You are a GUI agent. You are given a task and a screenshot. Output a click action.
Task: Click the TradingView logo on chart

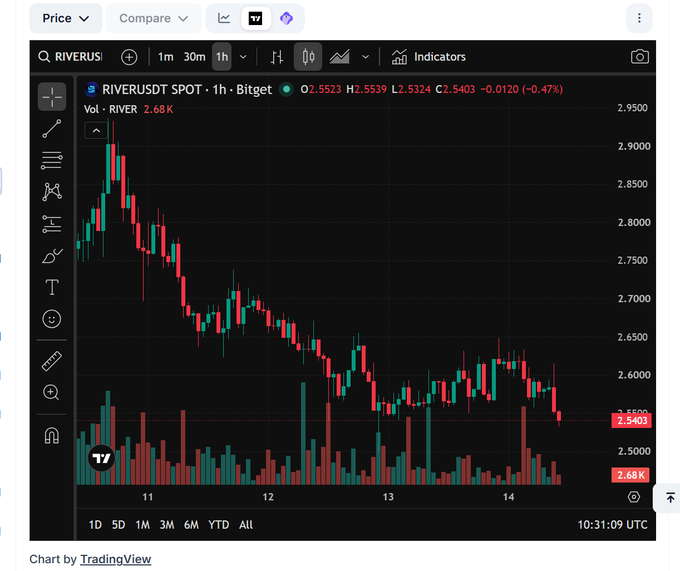(x=101, y=458)
